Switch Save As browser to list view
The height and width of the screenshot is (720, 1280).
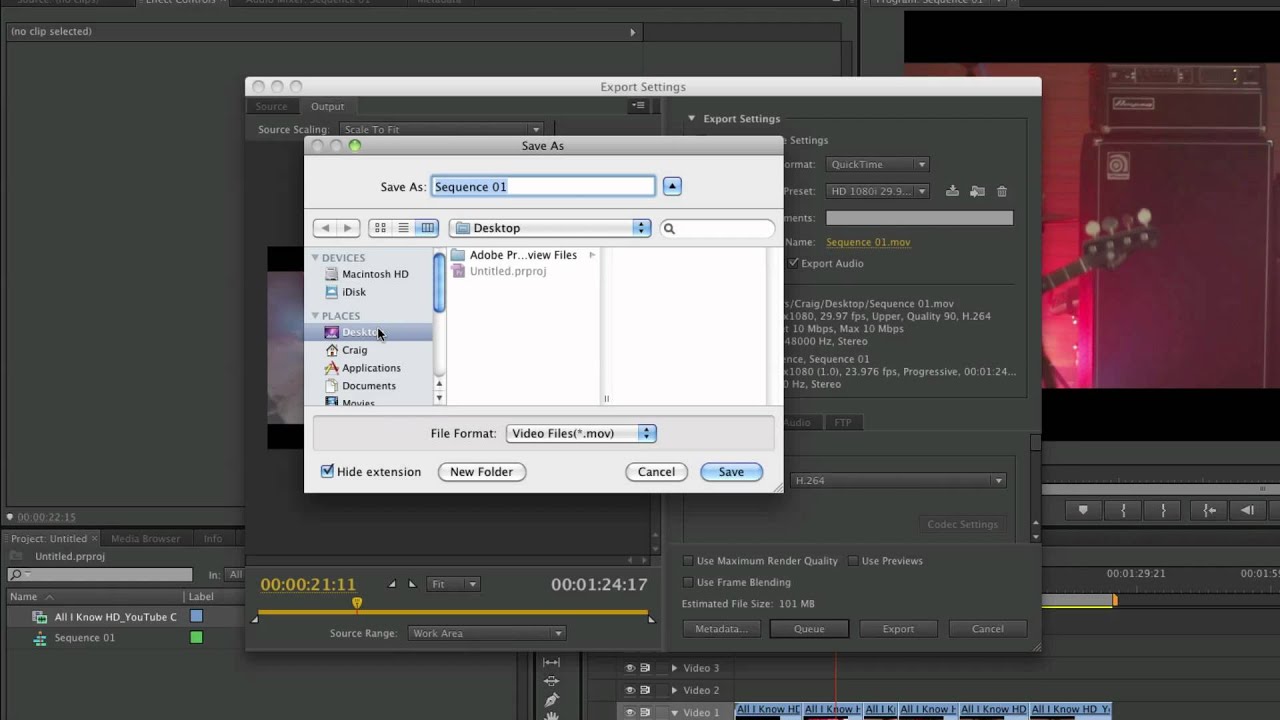coord(404,228)
